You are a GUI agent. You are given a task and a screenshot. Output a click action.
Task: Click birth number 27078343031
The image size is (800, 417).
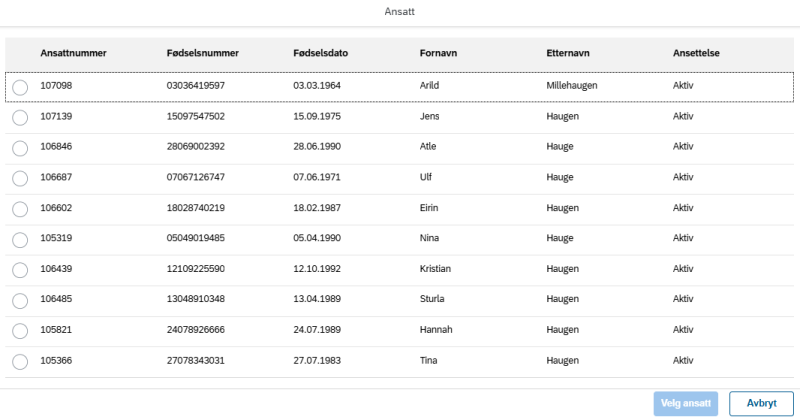(x=195, y=360)
